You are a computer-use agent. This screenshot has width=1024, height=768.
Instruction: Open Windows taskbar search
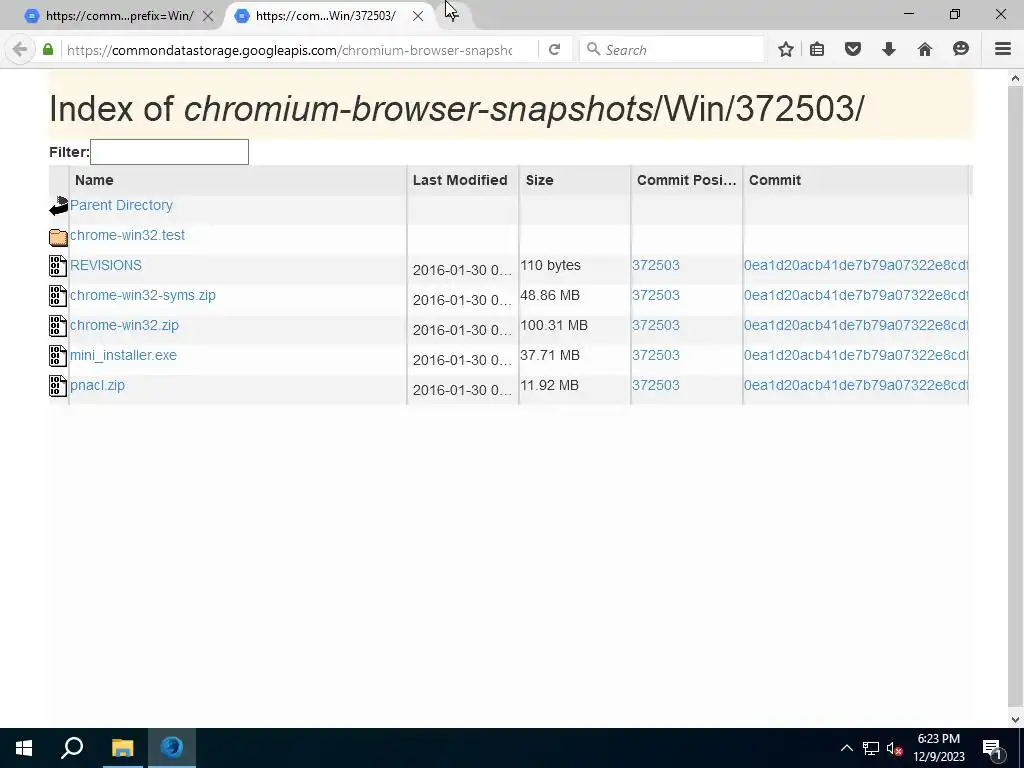pyautogui.click(x=72, y=748)
